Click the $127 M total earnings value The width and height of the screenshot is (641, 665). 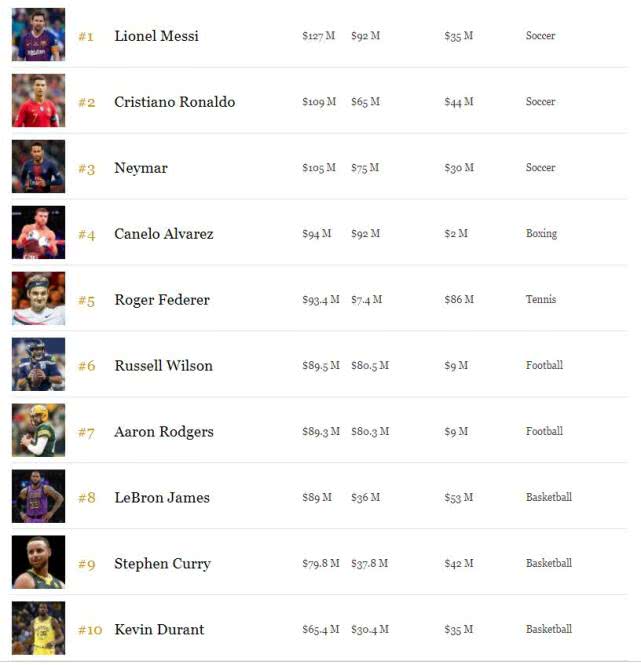pos(319,36)
